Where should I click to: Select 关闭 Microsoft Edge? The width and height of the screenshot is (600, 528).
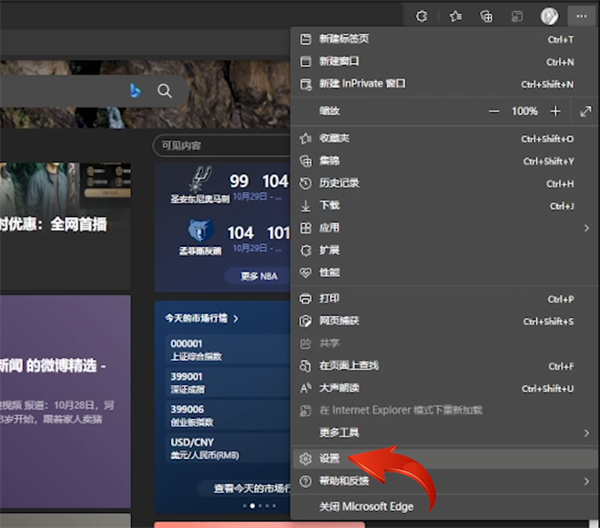click(x=444, y=507)
